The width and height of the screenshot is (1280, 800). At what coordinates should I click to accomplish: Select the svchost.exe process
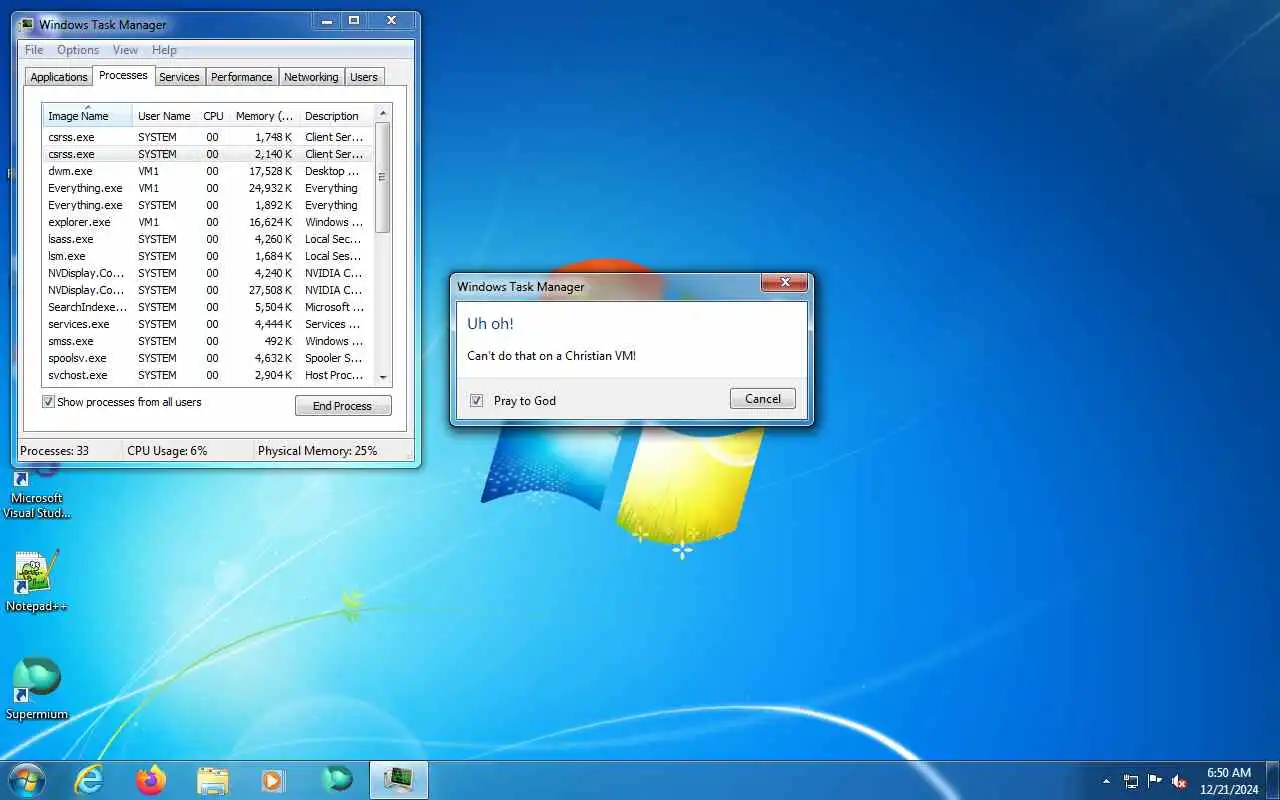tap(208, 375)
